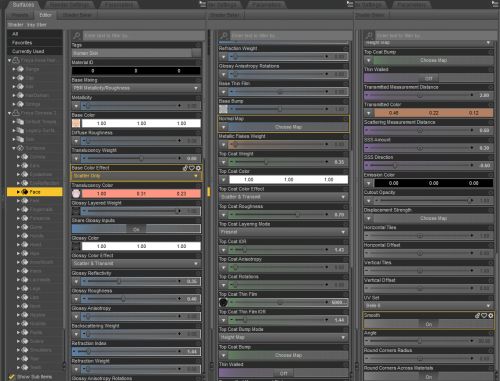Click the search magnifier icon in the middle property panel
This screenshot has height=381, width=500.
tap(224, 35)
